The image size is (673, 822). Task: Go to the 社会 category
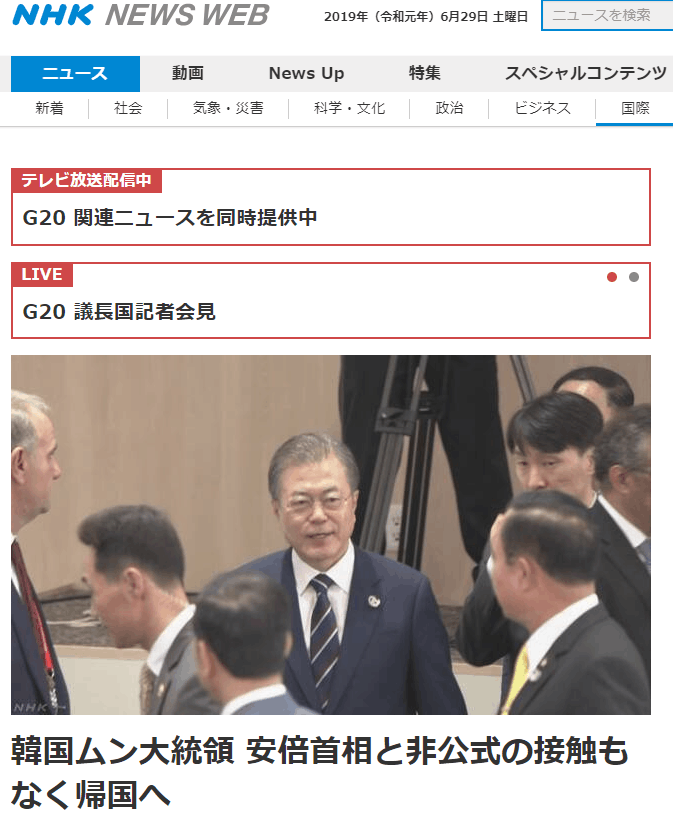click(x=128, y=109)
